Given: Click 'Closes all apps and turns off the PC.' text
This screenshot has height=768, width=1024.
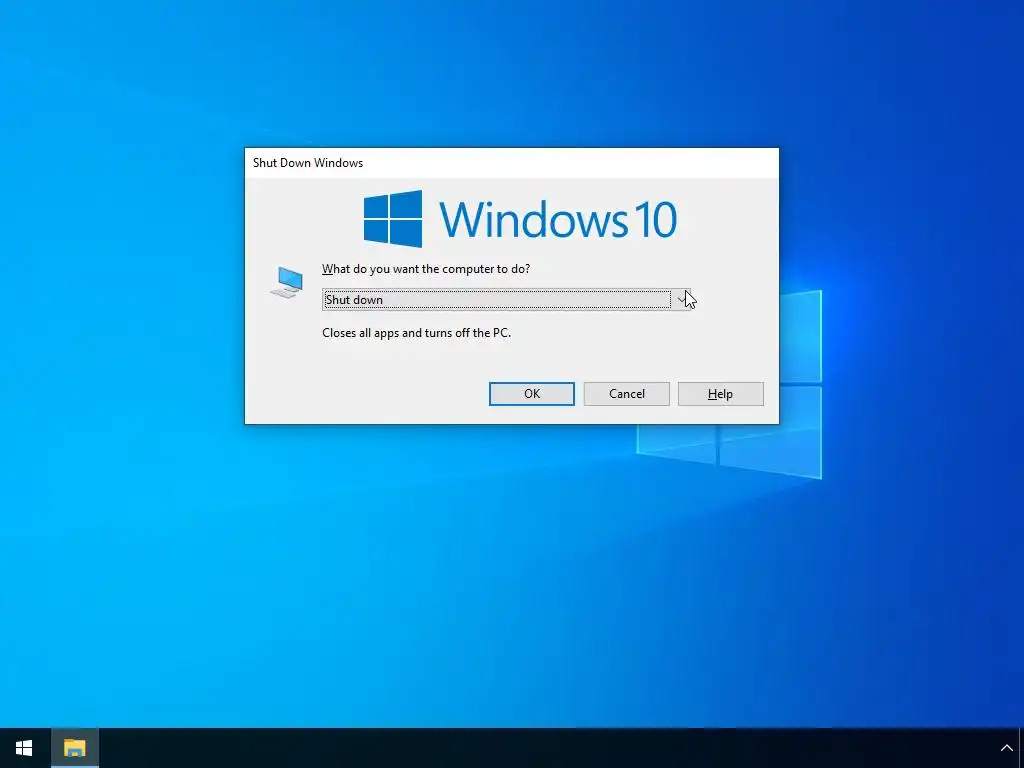Looking at the screenshot, I should [x=416, y=333].
